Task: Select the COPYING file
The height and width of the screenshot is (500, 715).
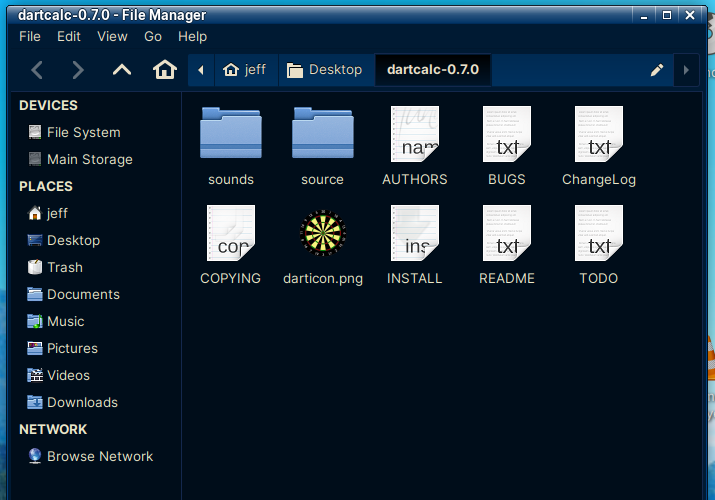Action: 231,233
